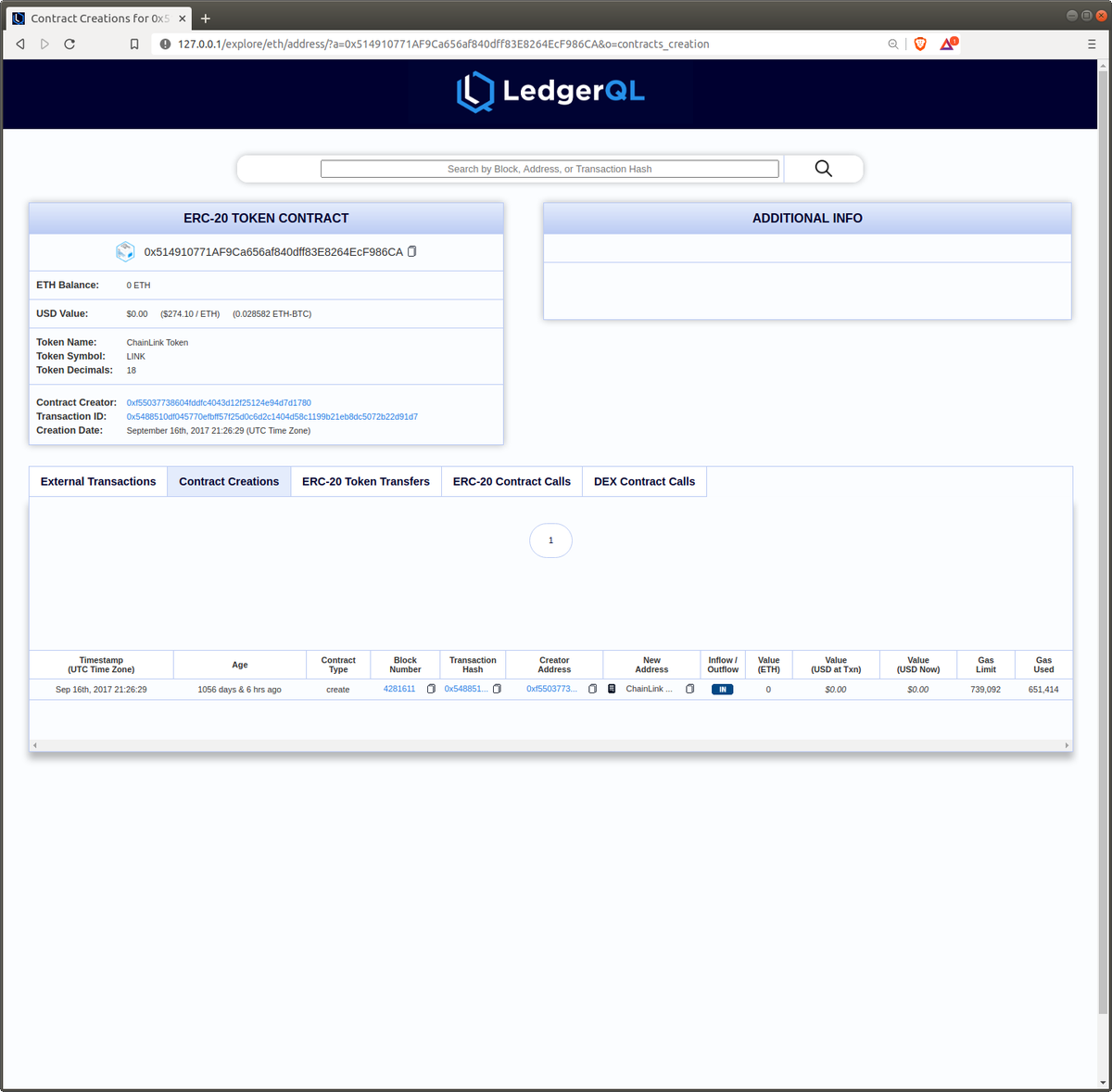
Task: Focus the block, address, or hash search field
Action: pyautogui.click(x=550, y=169)
